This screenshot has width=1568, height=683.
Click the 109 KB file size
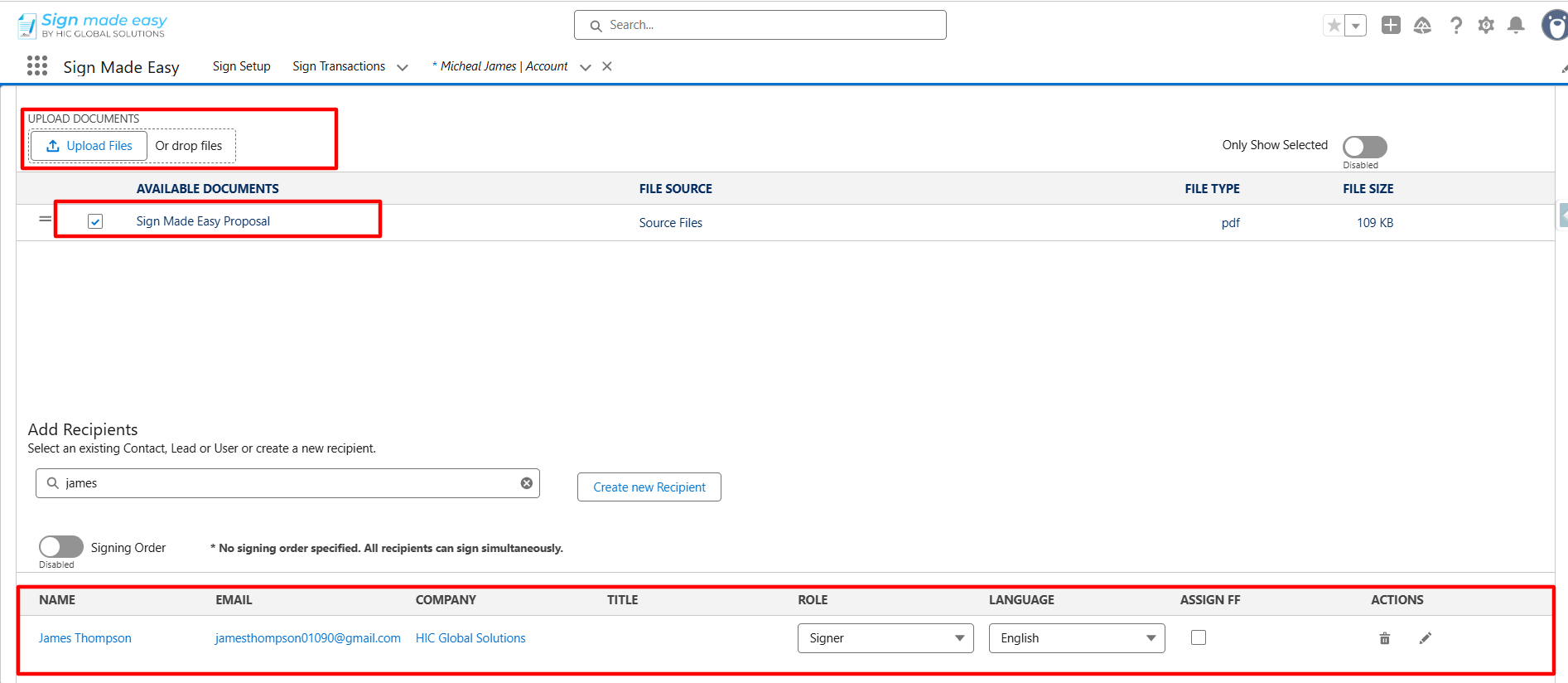(x=1375, y=223)
